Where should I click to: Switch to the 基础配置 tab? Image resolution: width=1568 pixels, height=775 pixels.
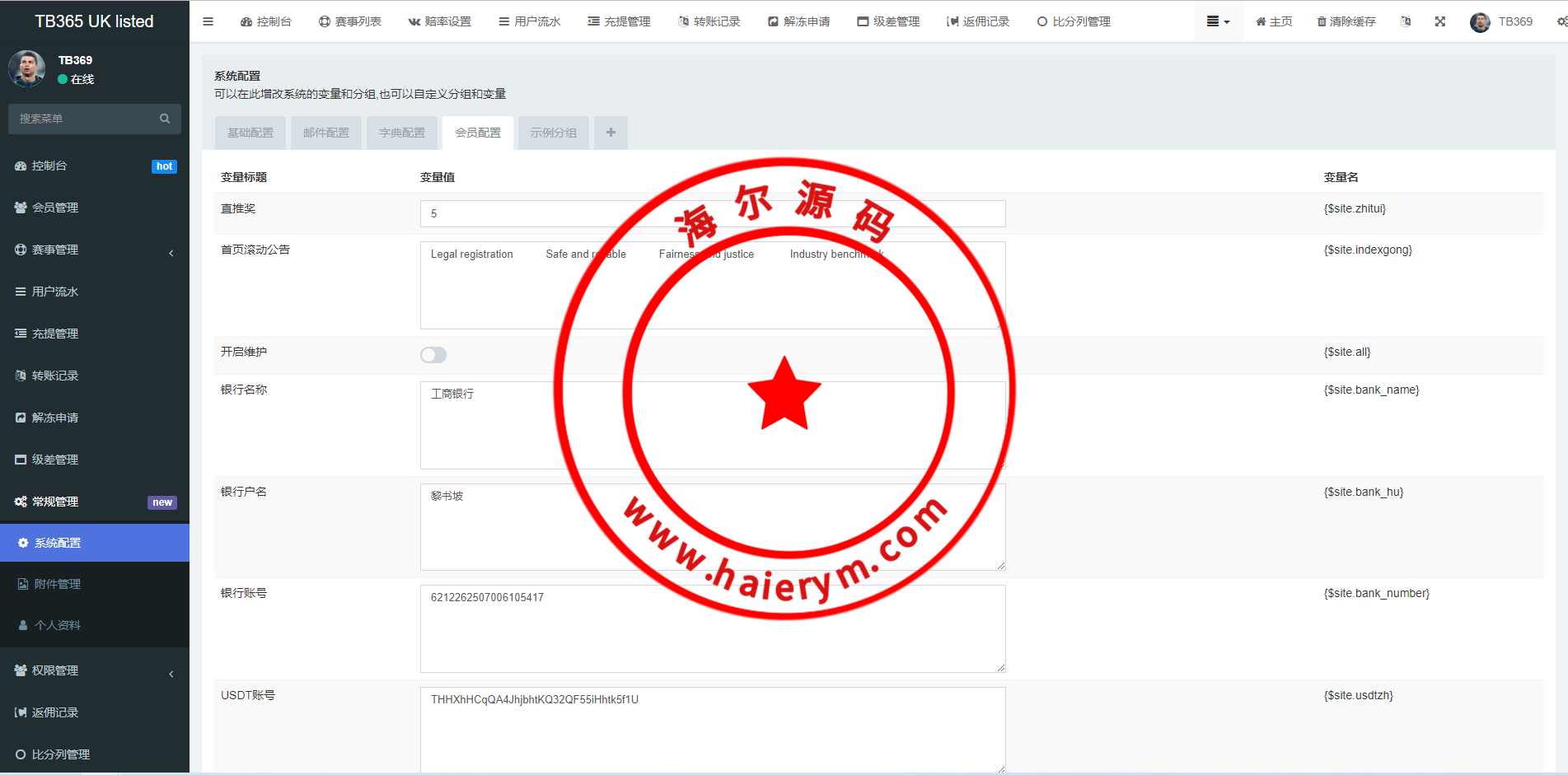coord(250,133)
